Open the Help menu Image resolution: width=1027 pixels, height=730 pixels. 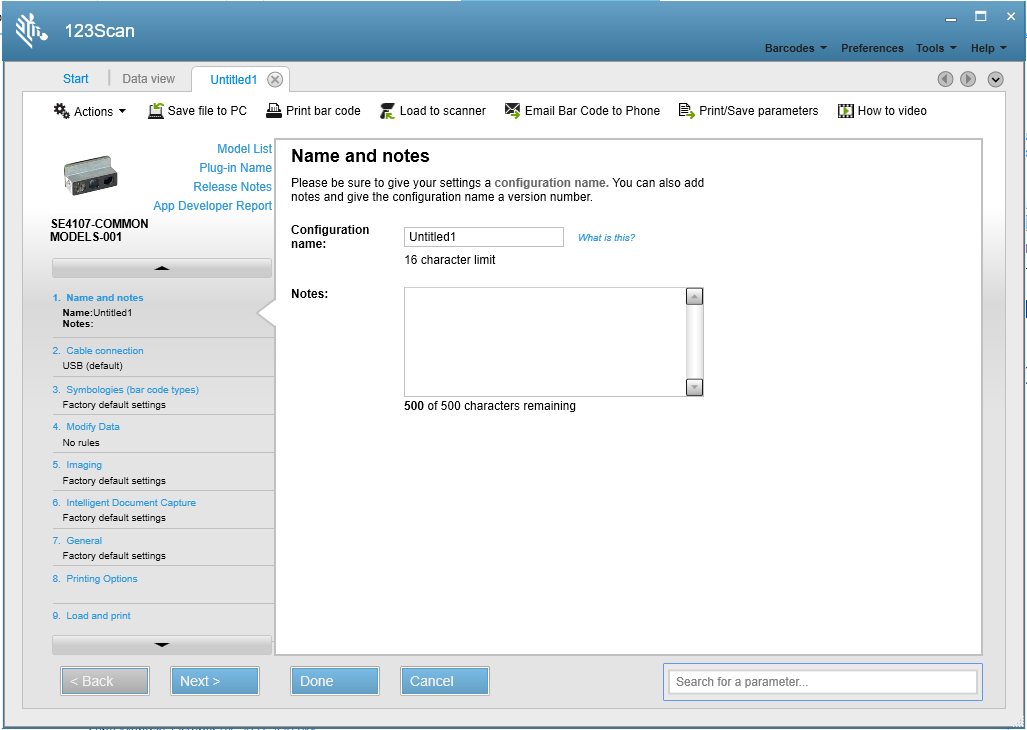(x=988, y=48)
